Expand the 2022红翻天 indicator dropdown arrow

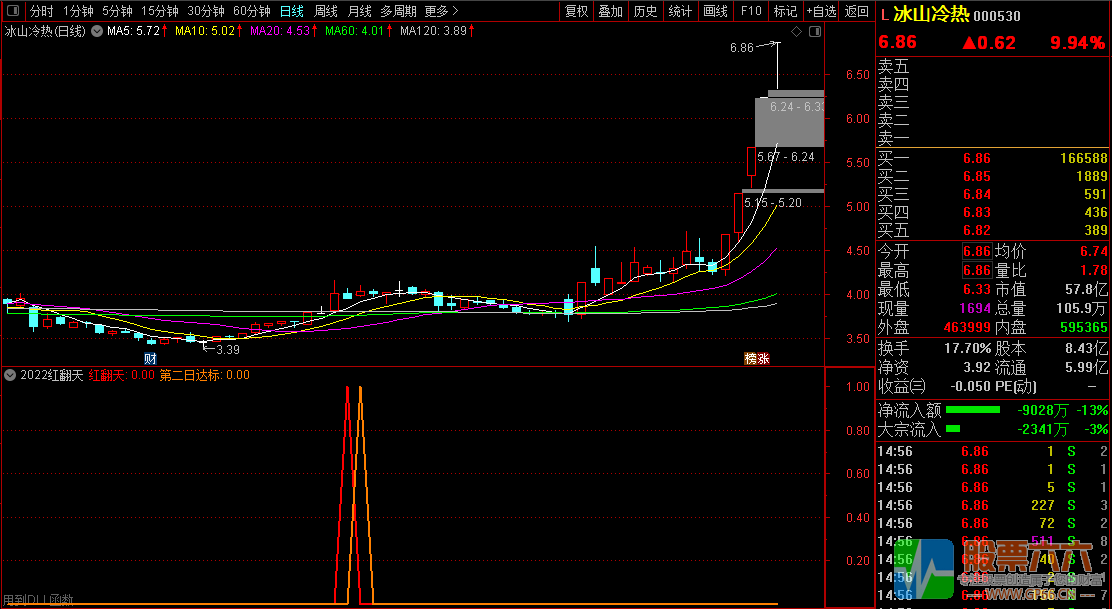tap(10, 375)
